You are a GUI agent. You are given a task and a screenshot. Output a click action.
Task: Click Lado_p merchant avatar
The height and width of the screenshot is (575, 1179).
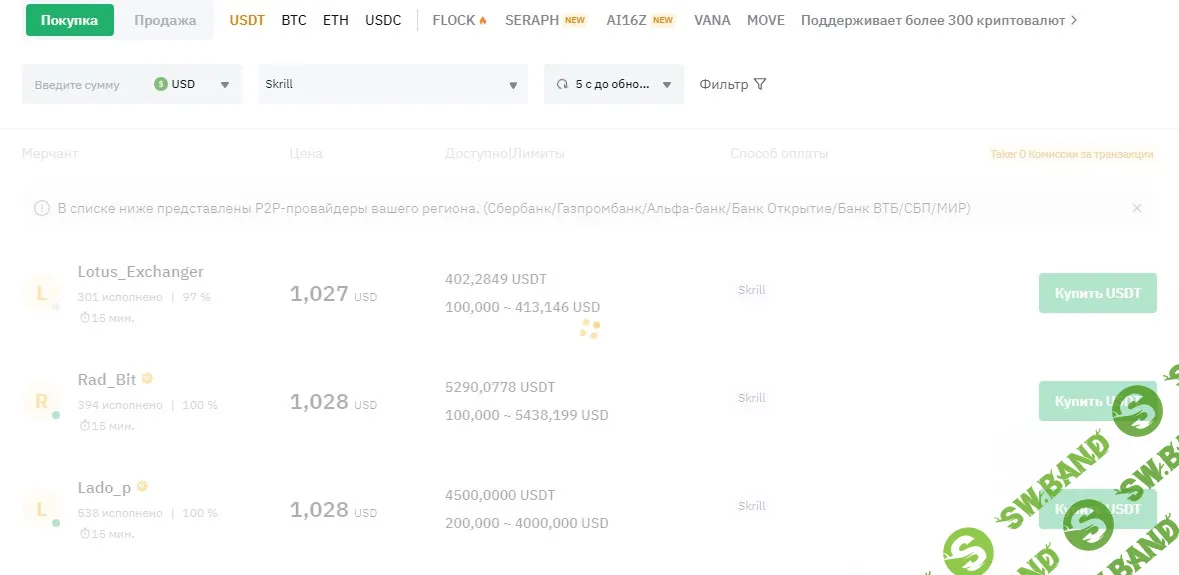[x=41, y=509]
